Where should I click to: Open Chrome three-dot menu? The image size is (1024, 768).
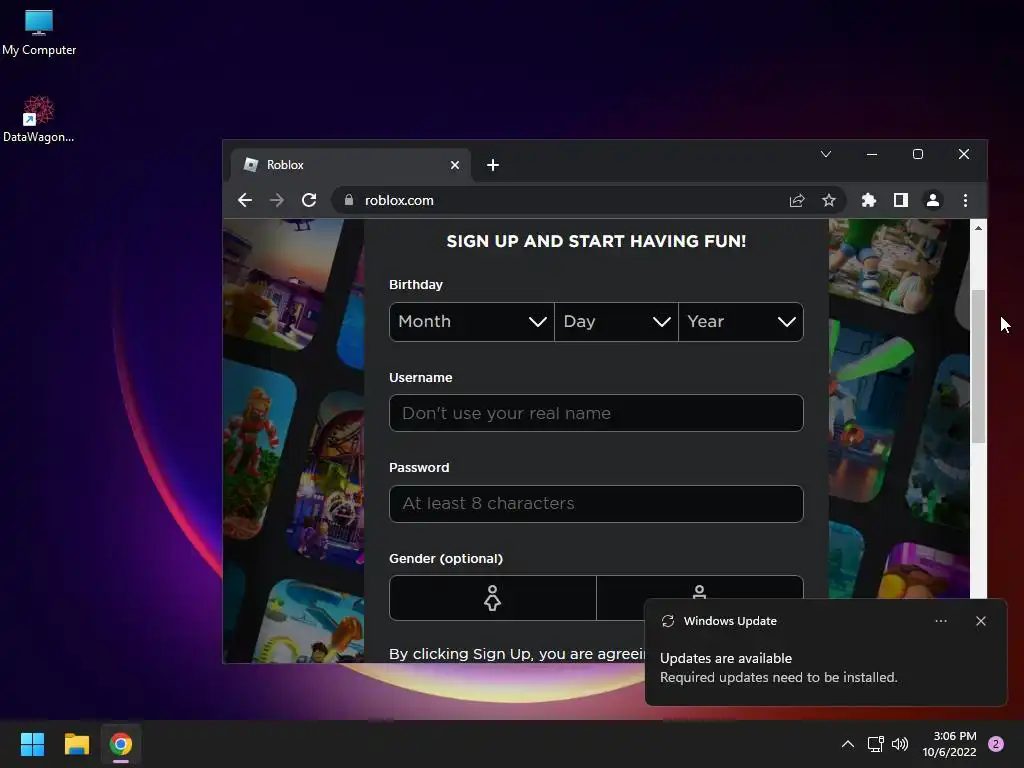[x=965, y=200]
